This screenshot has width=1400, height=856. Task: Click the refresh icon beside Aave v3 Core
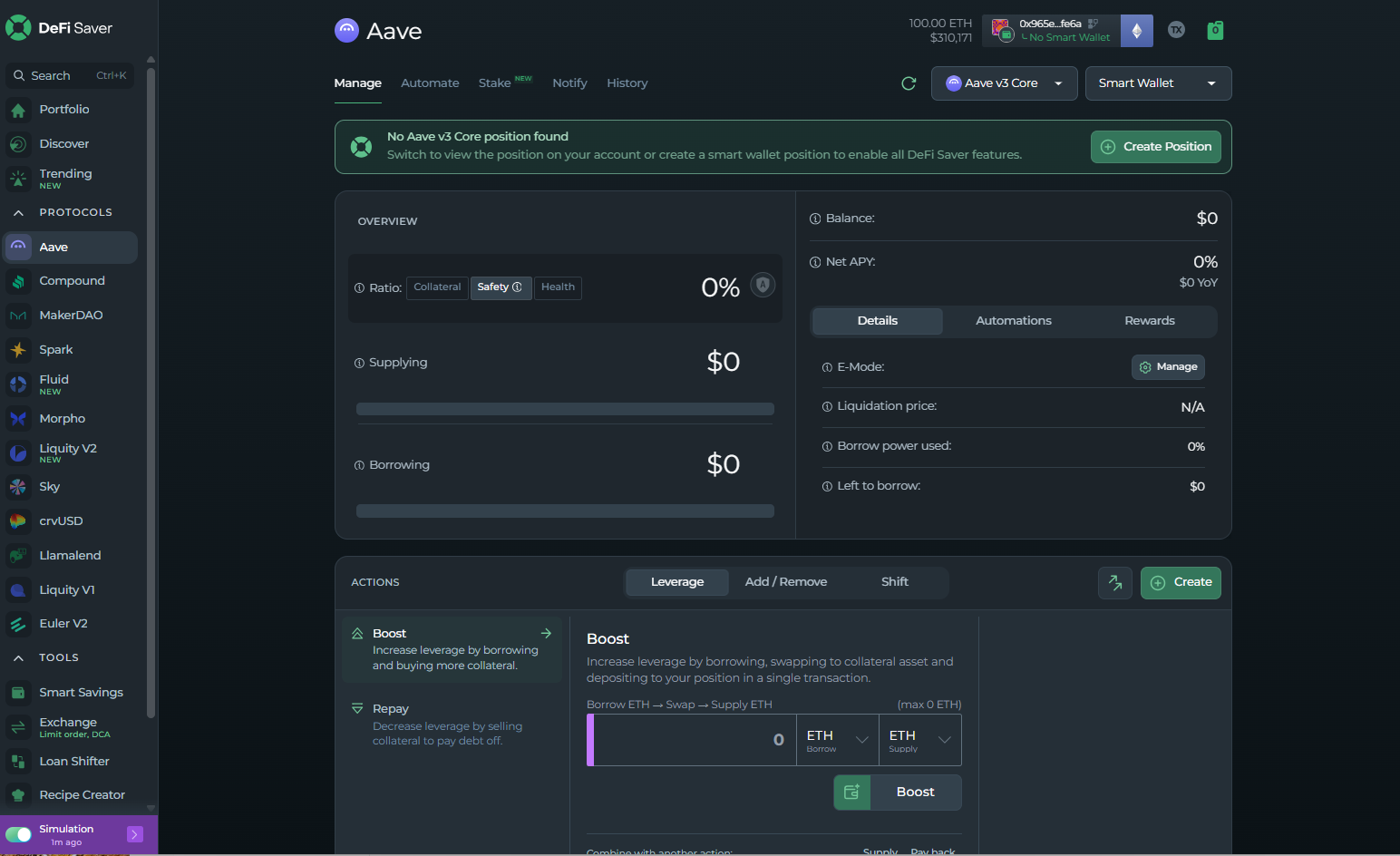tap(909, 83)
